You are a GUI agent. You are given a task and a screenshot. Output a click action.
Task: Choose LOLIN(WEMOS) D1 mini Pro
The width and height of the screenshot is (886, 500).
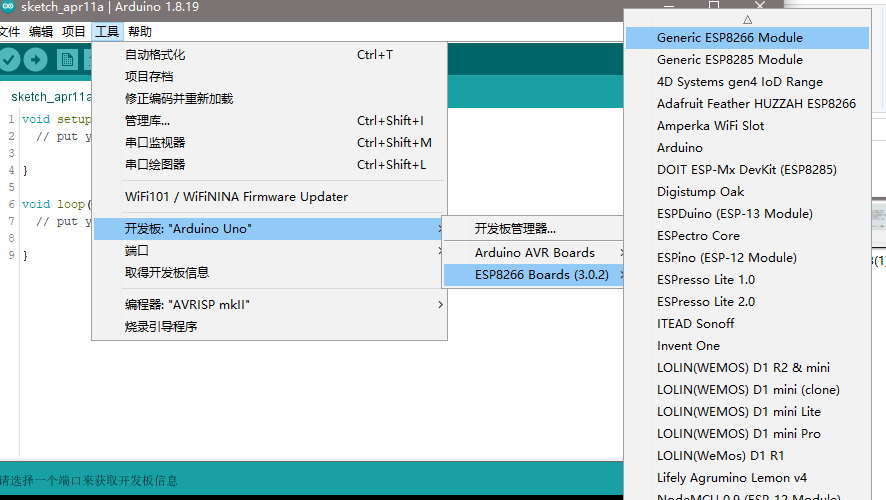tap(747, 434)
